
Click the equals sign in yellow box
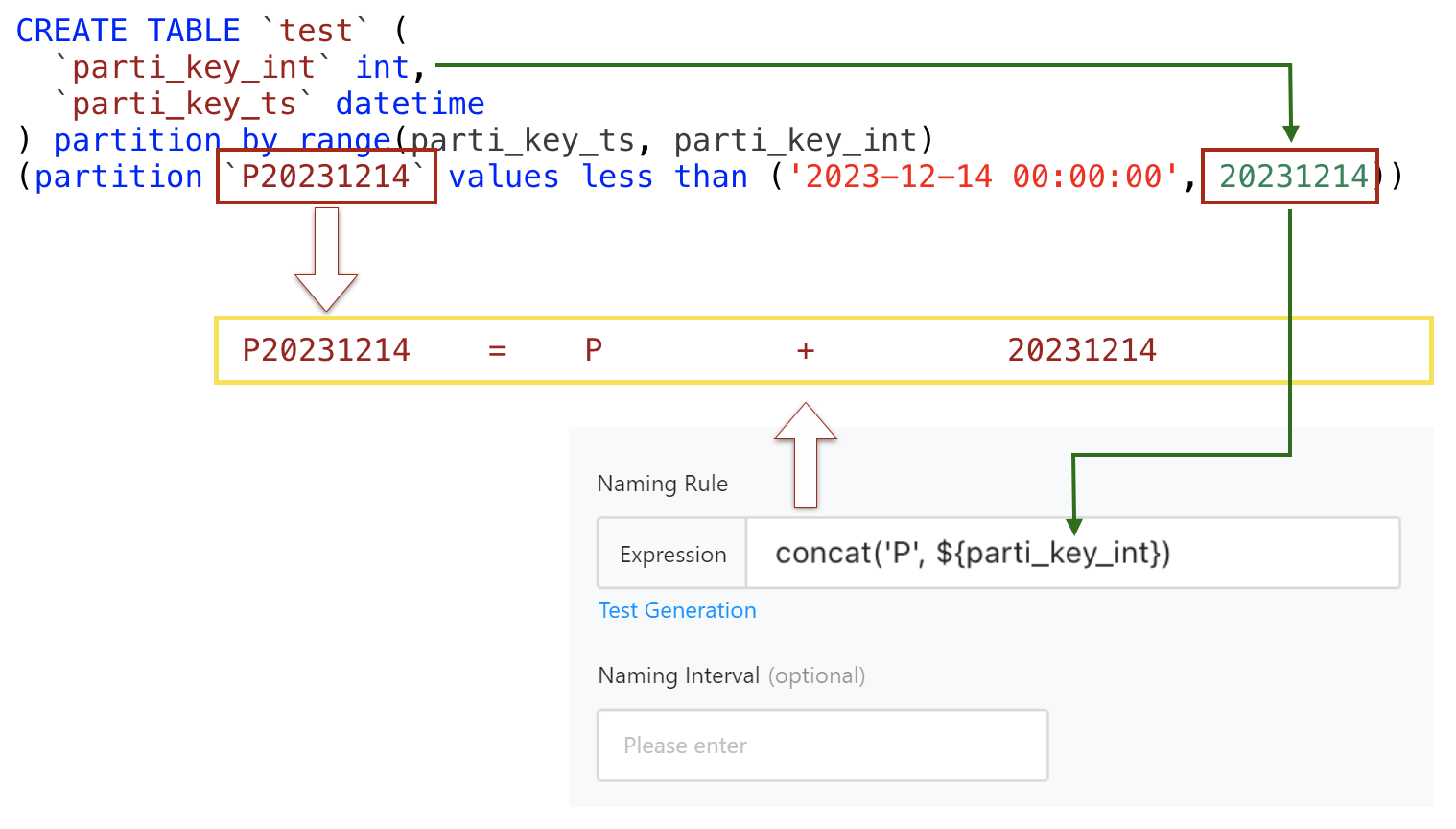coord(497,351)
